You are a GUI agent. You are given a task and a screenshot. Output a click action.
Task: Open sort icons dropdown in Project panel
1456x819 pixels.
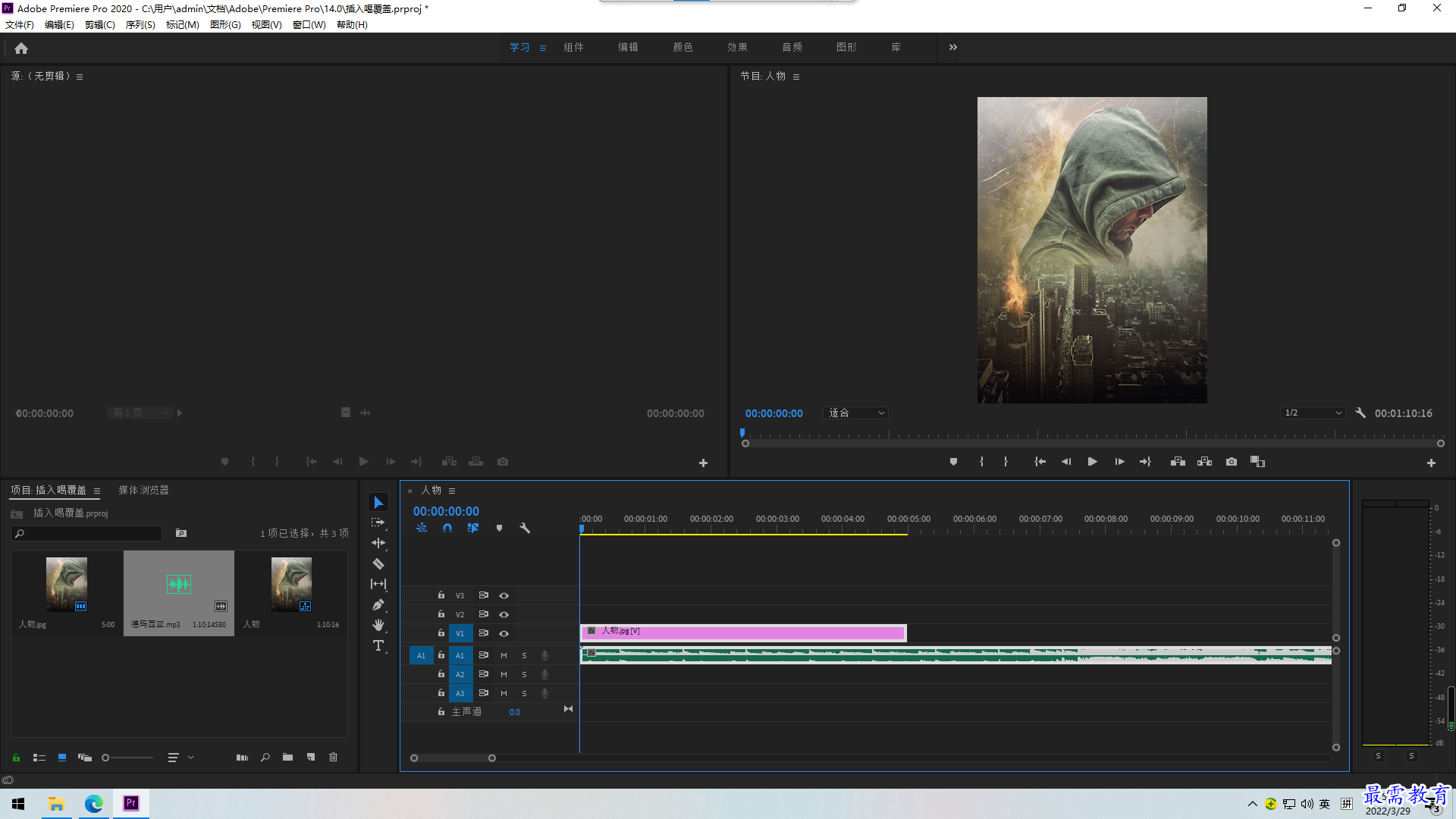(180, 758)
